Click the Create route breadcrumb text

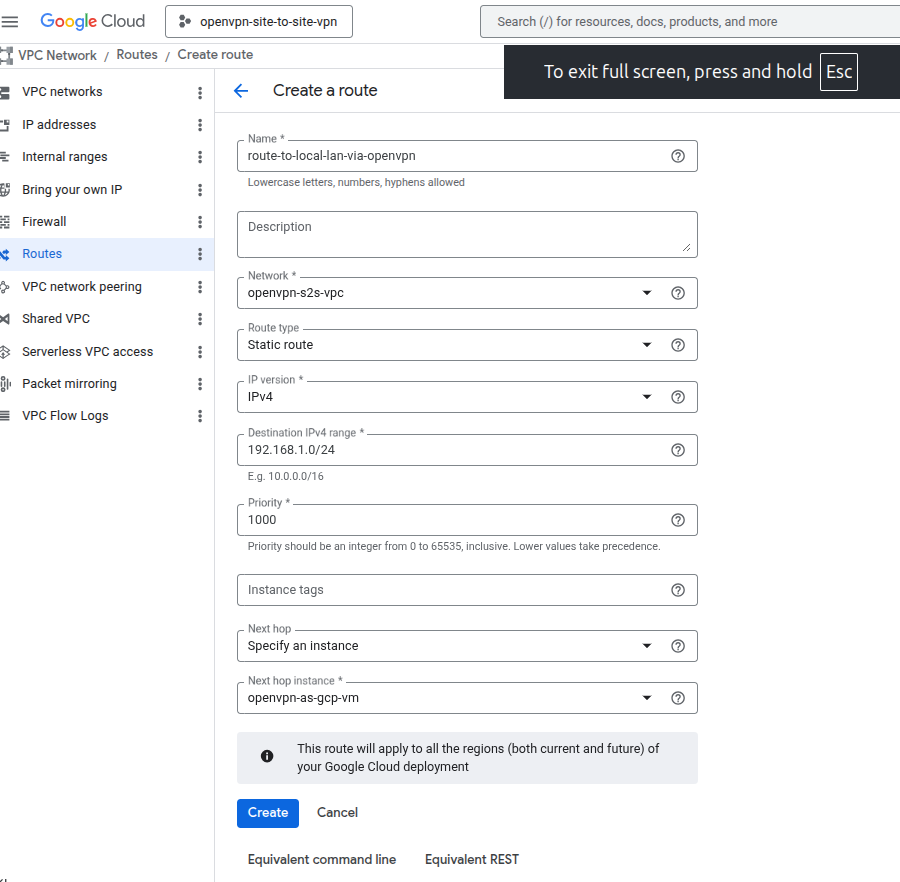coord(215,55)
